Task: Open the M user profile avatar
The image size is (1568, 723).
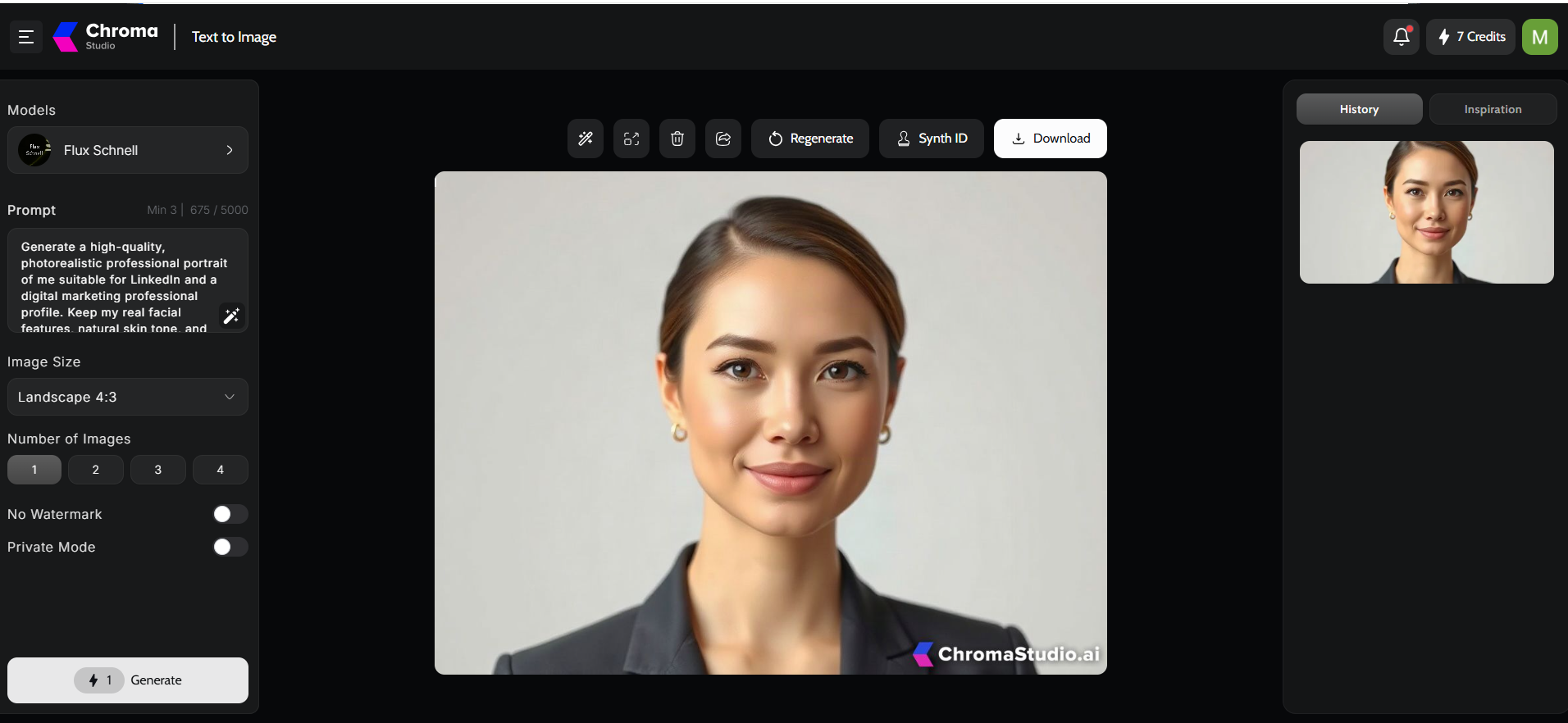Action: pos(1539,37)
